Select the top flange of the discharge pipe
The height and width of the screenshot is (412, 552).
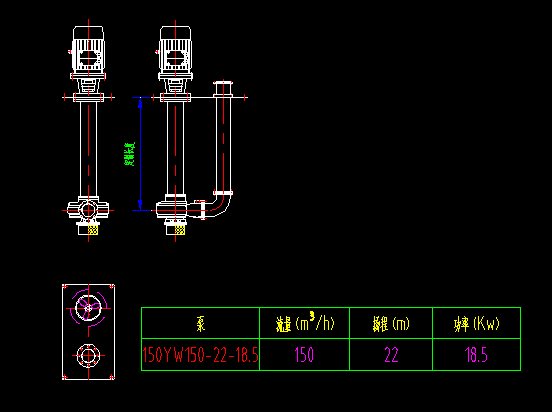223,83
